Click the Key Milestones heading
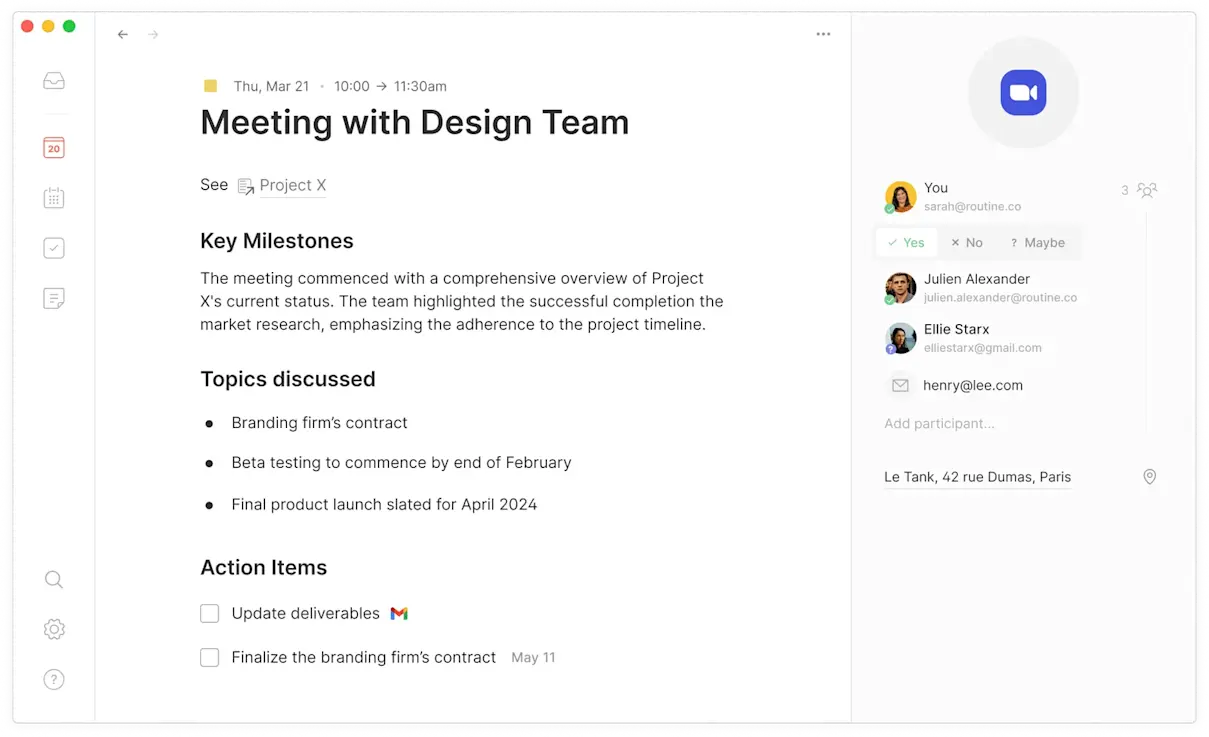Screen dimensions: 1209x737 point(277,241)
